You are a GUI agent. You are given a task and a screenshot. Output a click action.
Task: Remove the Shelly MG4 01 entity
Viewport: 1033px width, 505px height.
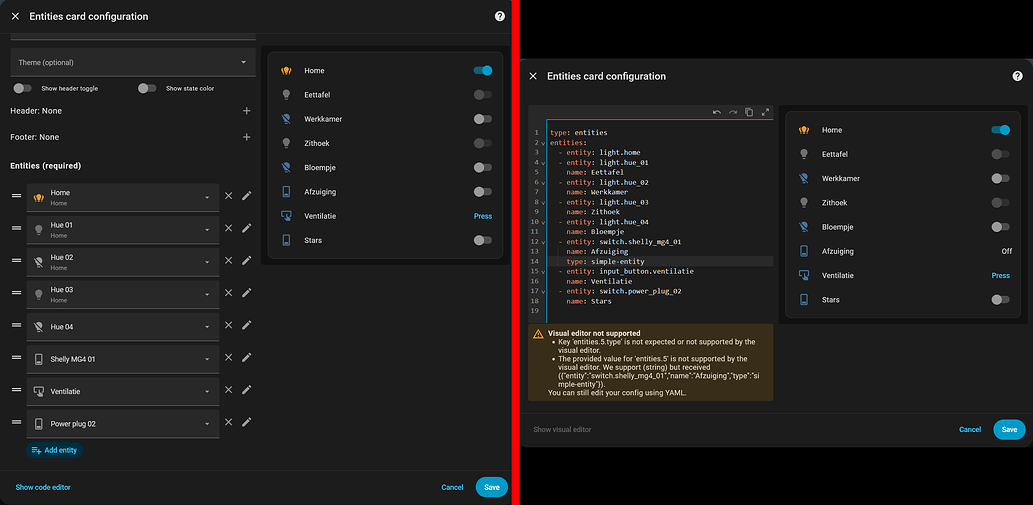(x=229, y=357)
